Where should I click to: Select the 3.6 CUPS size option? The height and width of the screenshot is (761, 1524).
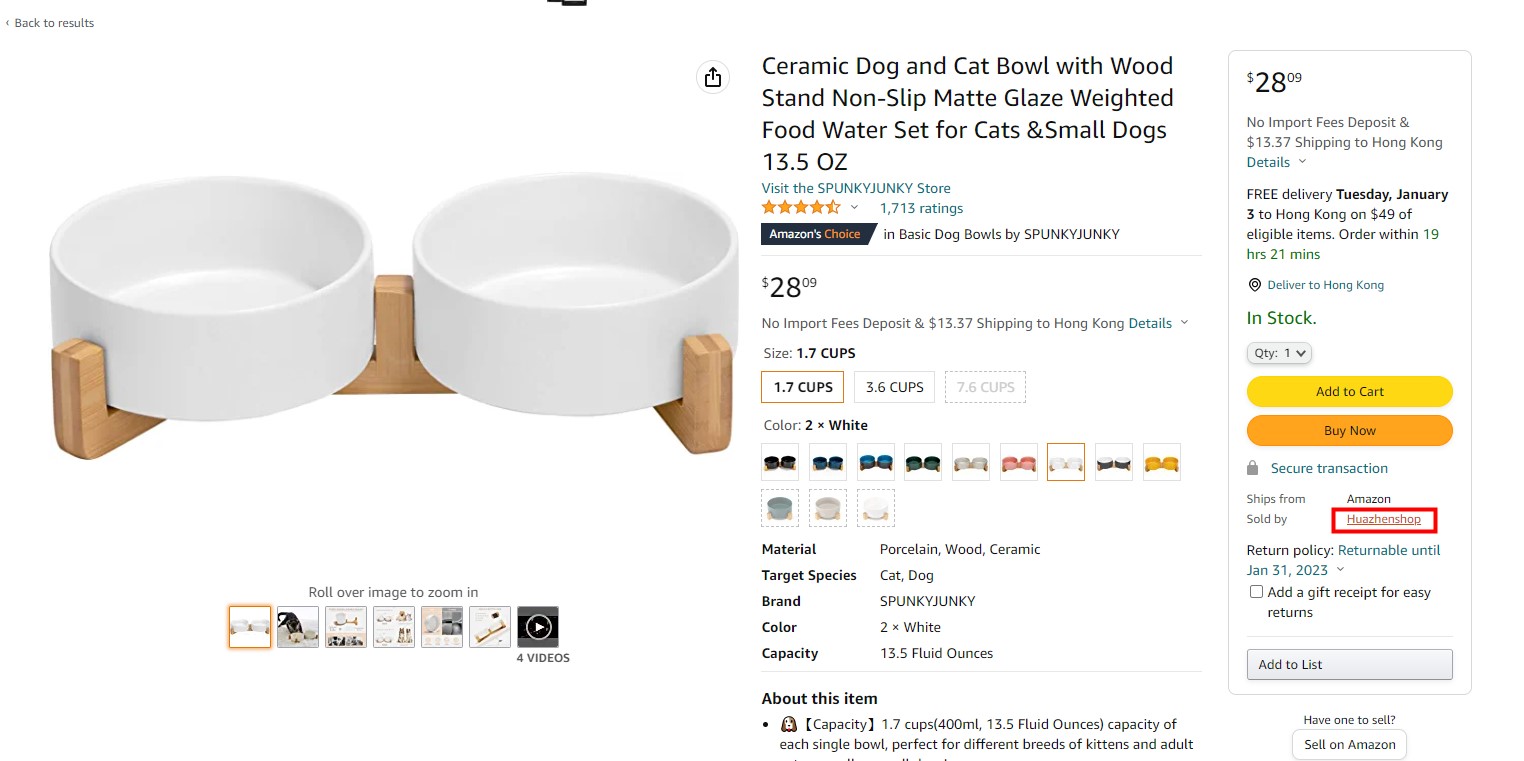click(x=894, y=387)
